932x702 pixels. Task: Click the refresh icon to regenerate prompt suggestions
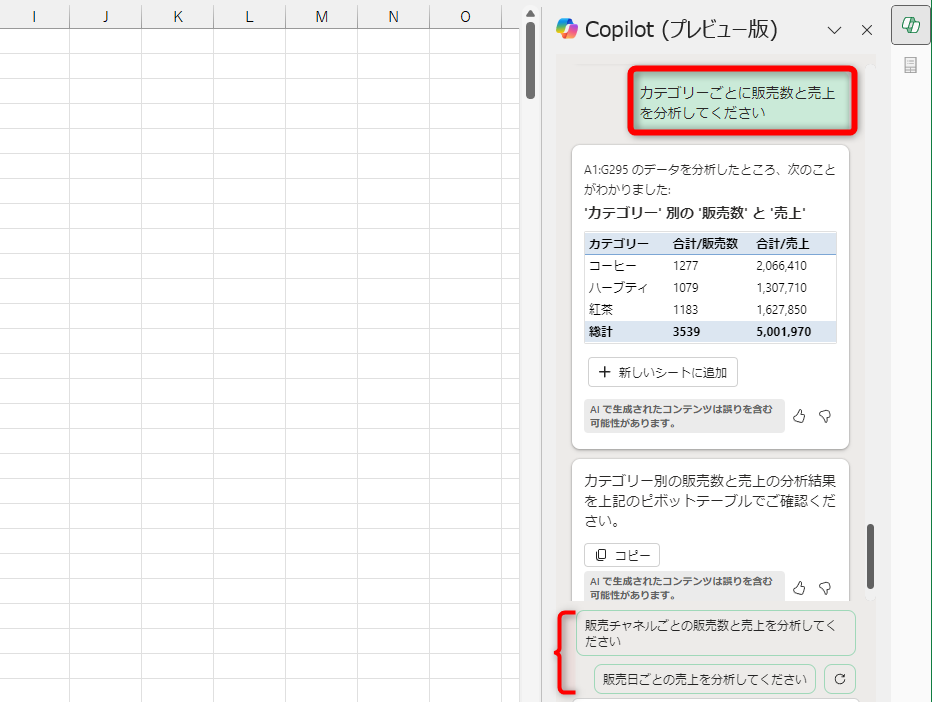pyautogui.click(x=838, y=679)
